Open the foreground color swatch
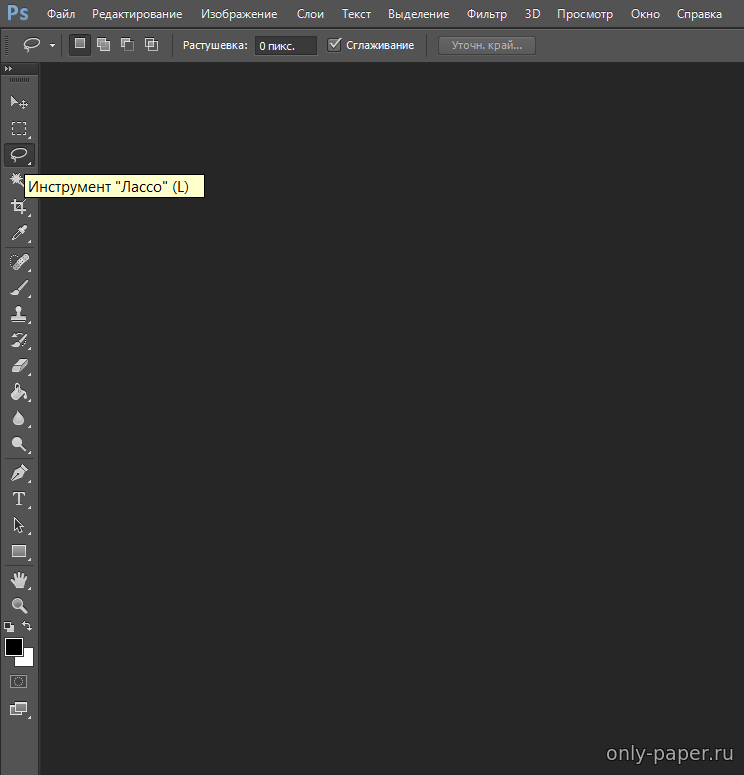The width and height of the screenshot is (744, 775). pyautogui.click(x=13, y=647)
